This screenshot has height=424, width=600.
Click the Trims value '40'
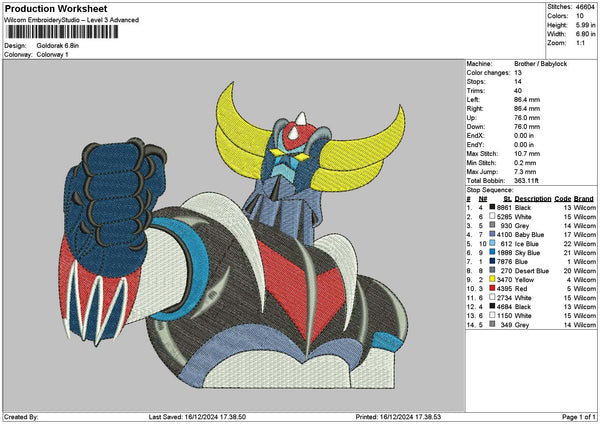click(x=518, y=91)
